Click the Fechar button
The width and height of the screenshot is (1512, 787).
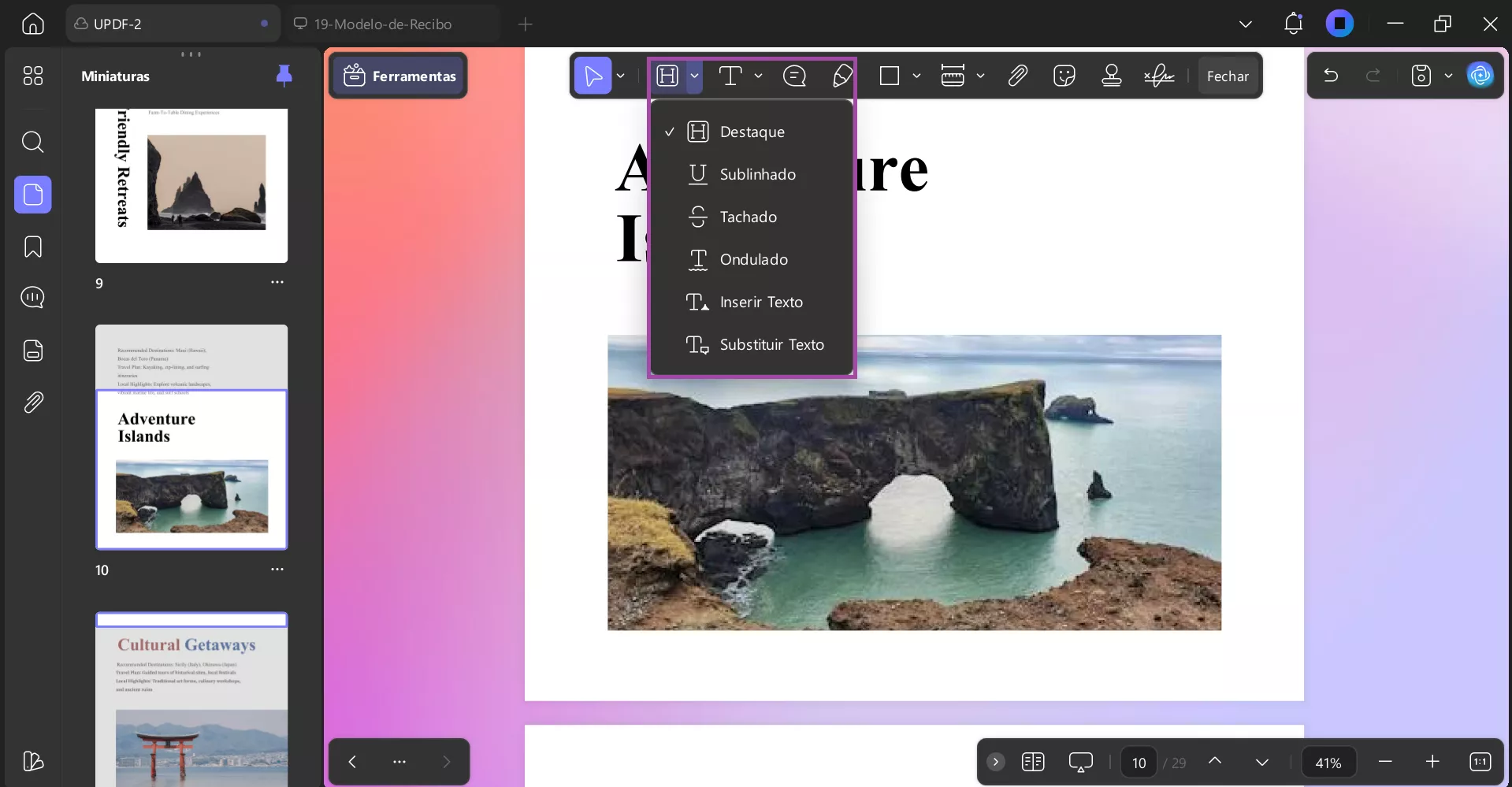[1227, 76]
